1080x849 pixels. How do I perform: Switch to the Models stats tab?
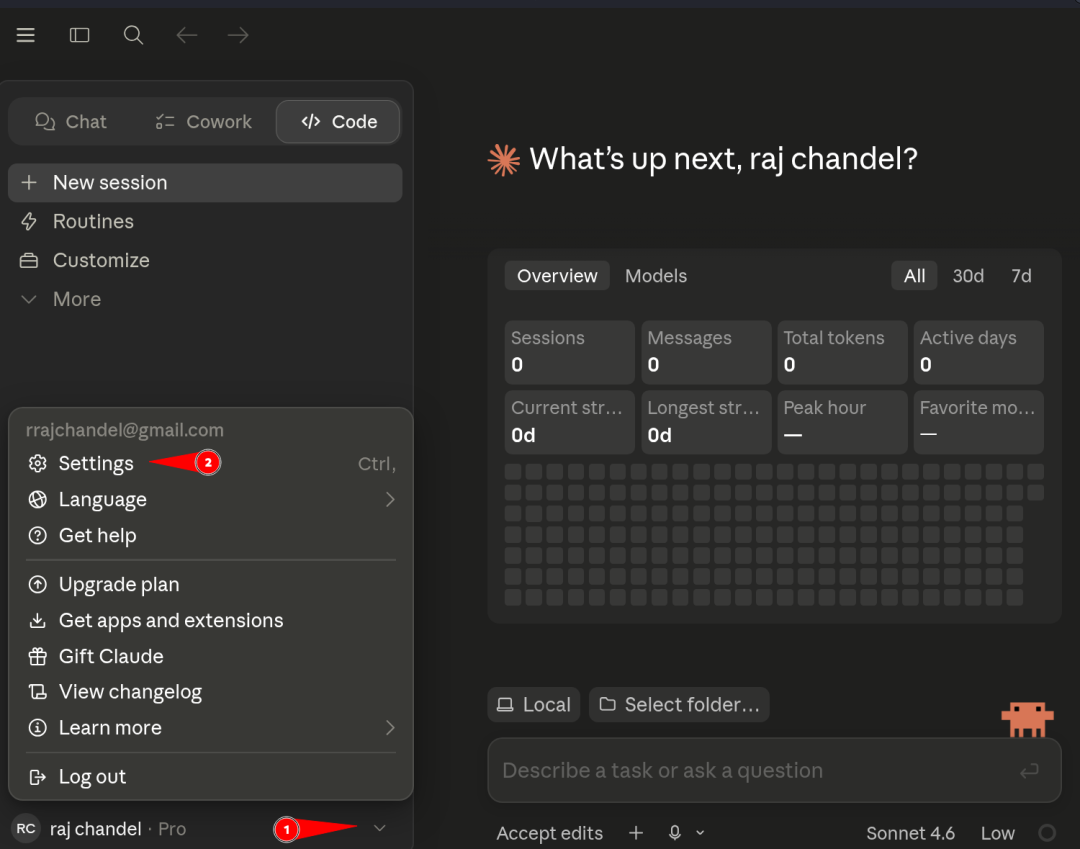coord(656,276)
